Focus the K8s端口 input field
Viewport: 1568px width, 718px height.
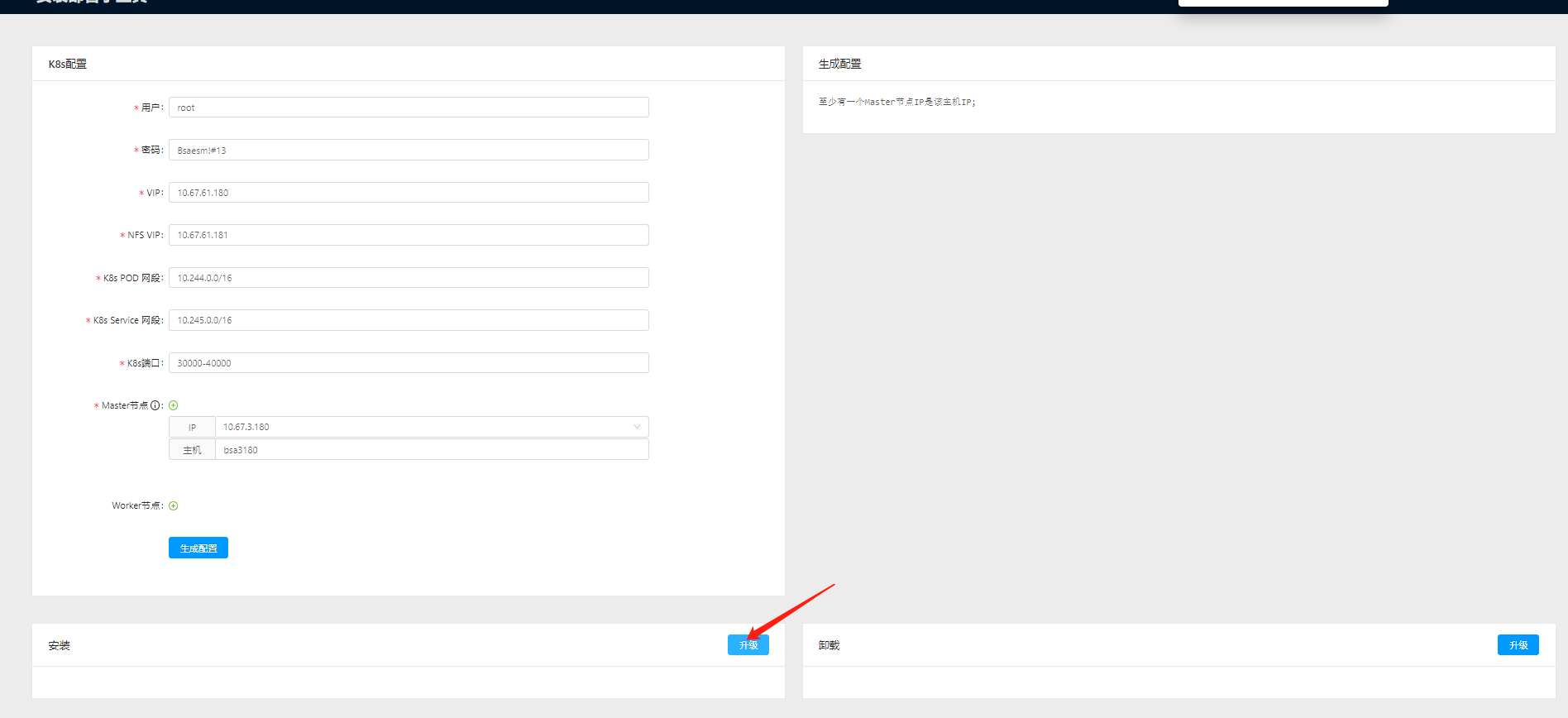click(409, 363)
